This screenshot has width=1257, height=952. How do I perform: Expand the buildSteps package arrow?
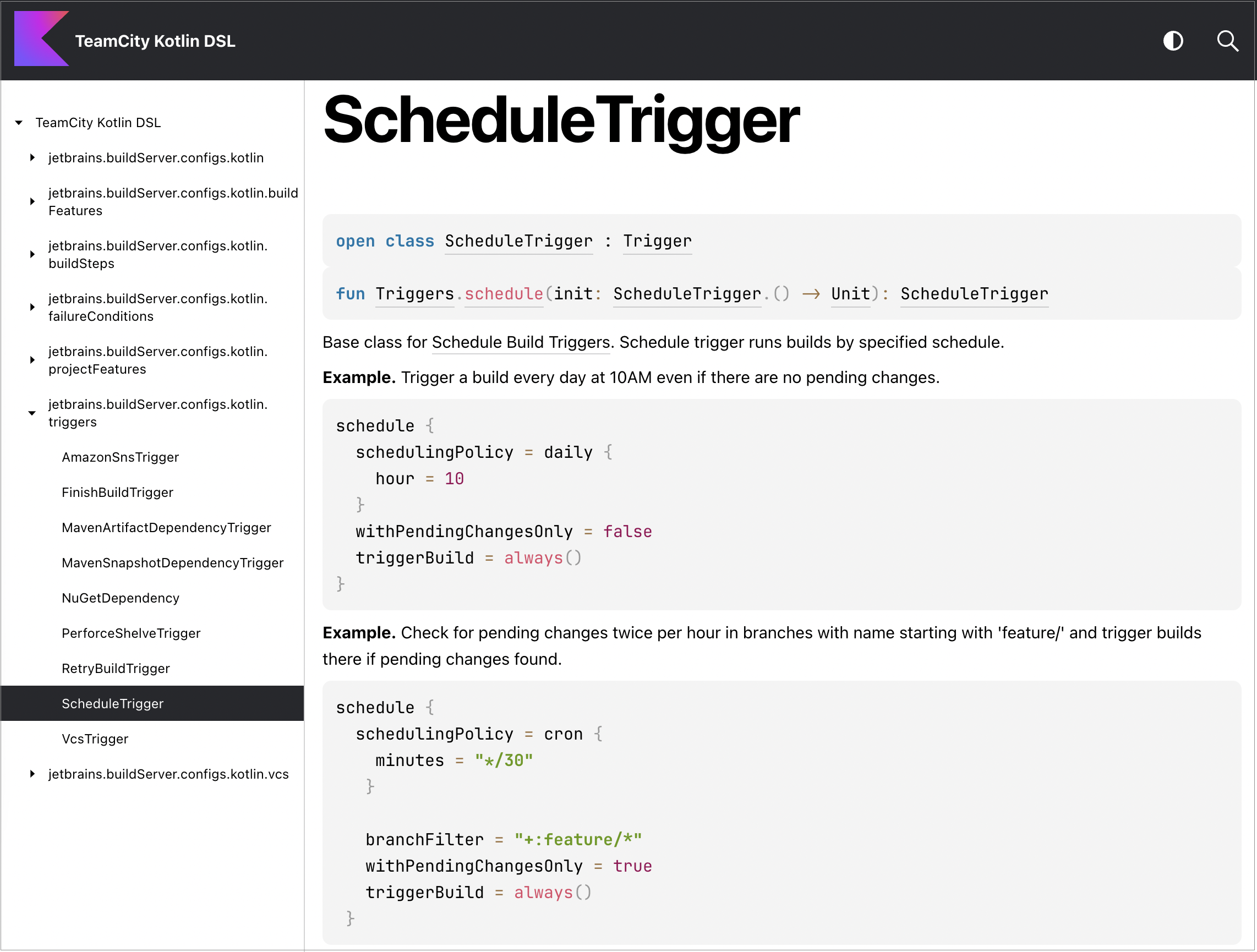point(32,254)
